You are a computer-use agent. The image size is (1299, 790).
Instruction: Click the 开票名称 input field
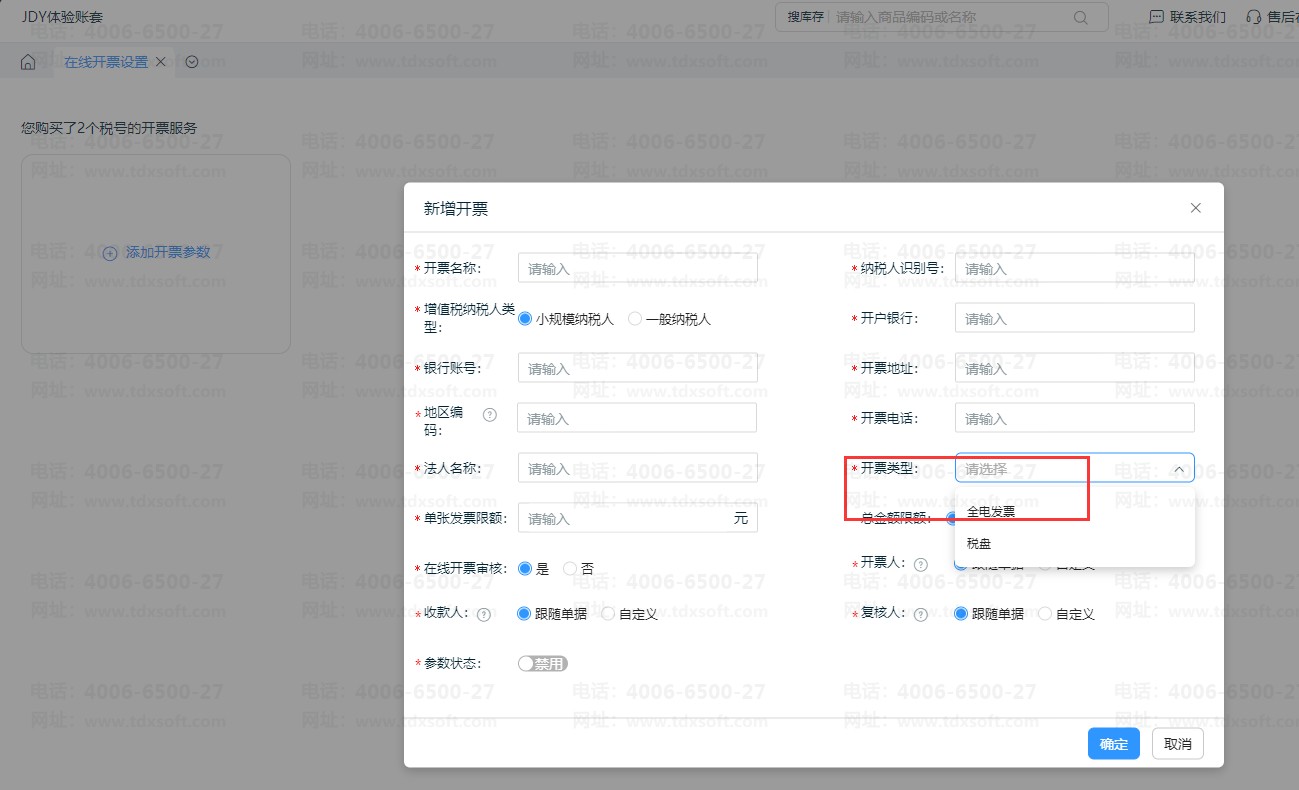(637, 269)
